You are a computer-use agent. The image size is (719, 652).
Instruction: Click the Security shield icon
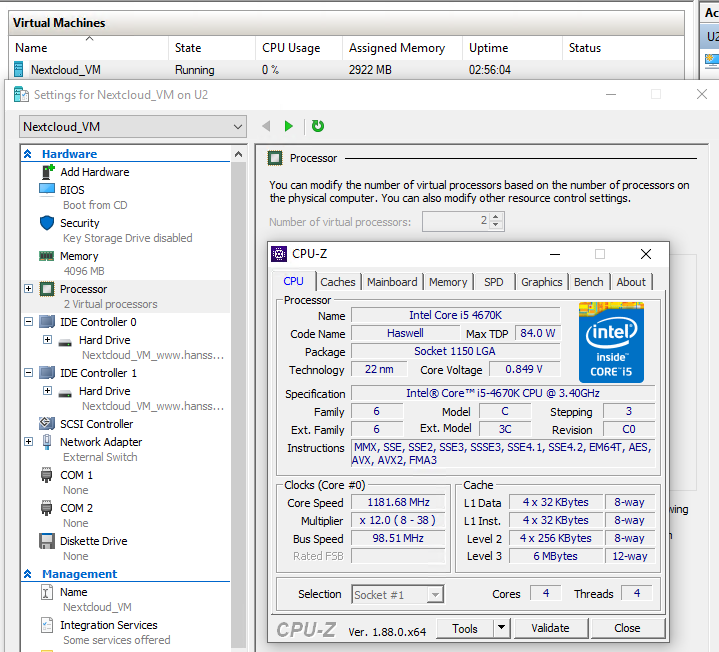click(47, 223)
